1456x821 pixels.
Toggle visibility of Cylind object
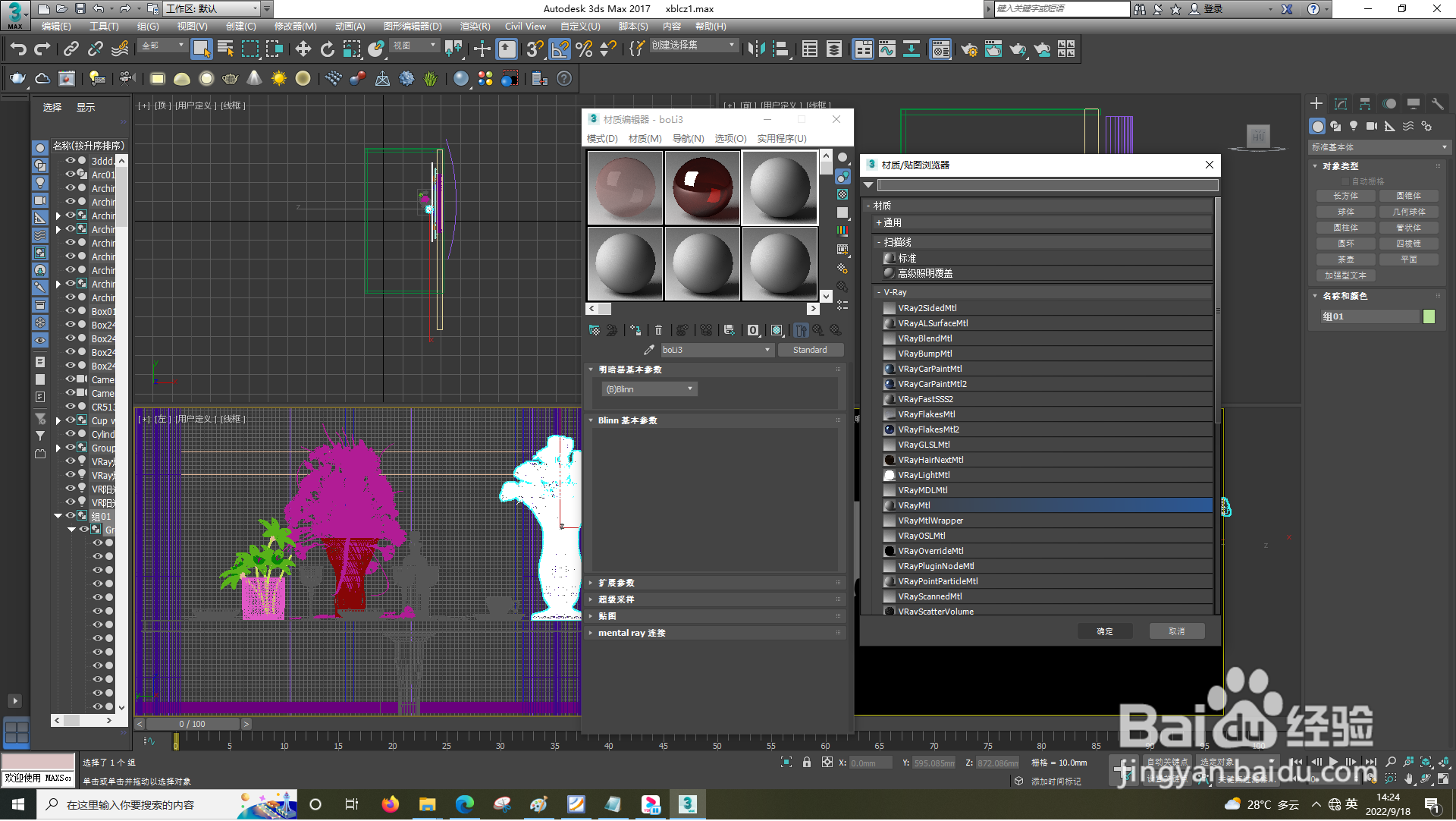tap(71, 434)
